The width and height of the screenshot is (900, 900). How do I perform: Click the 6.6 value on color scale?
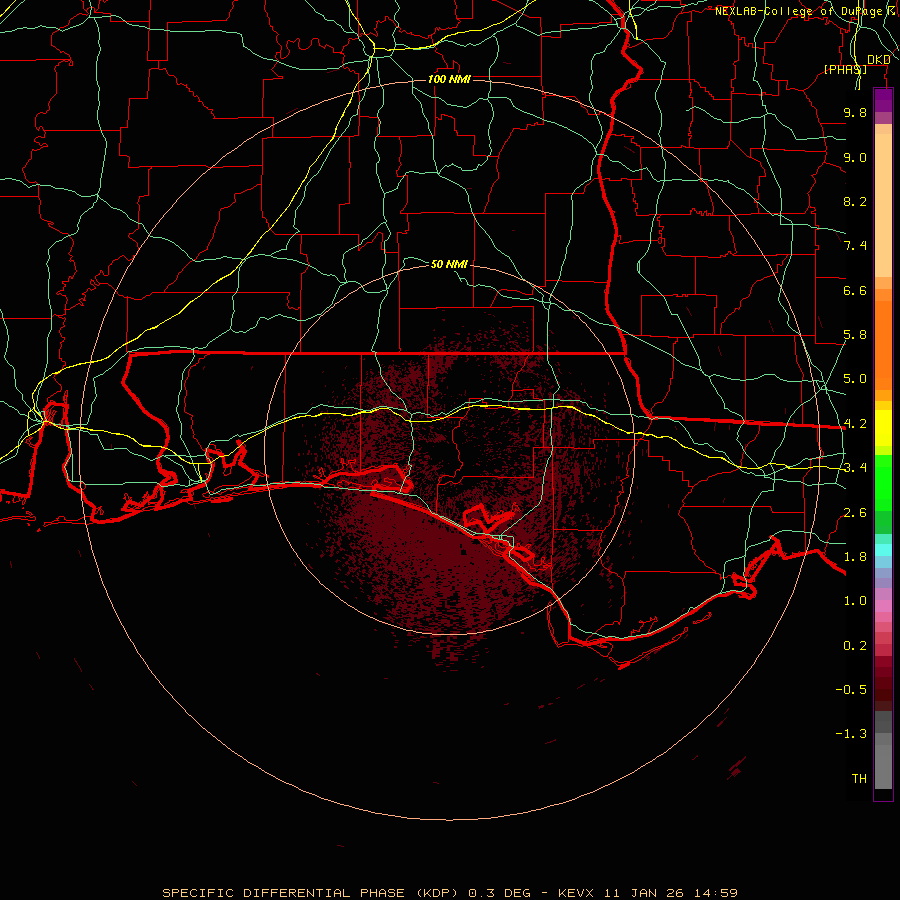[x=855, y=290]
